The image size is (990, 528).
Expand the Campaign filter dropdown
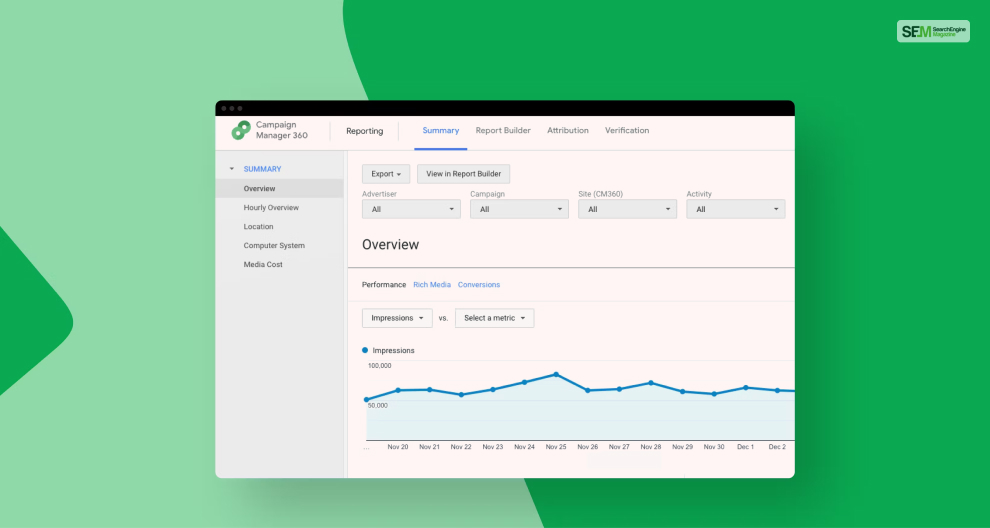tap(519, 209)
